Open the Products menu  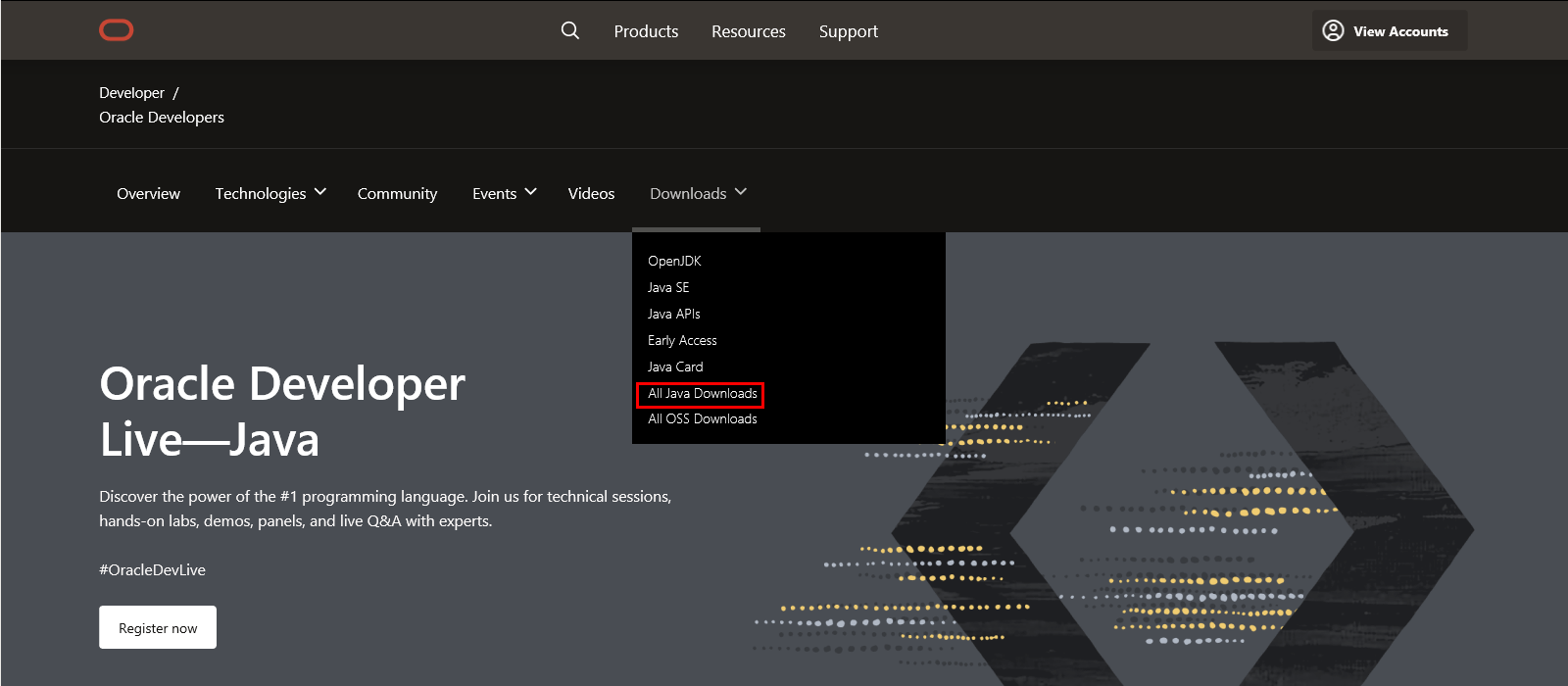(646, 31)
